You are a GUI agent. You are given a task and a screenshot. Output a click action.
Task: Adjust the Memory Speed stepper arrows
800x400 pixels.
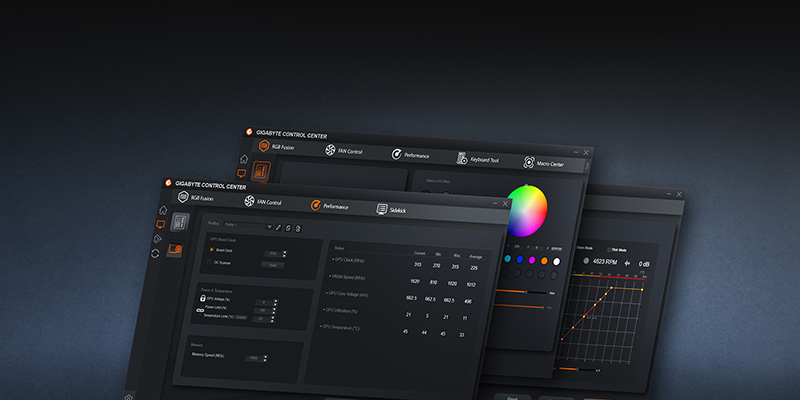click(x=265, y=358)
